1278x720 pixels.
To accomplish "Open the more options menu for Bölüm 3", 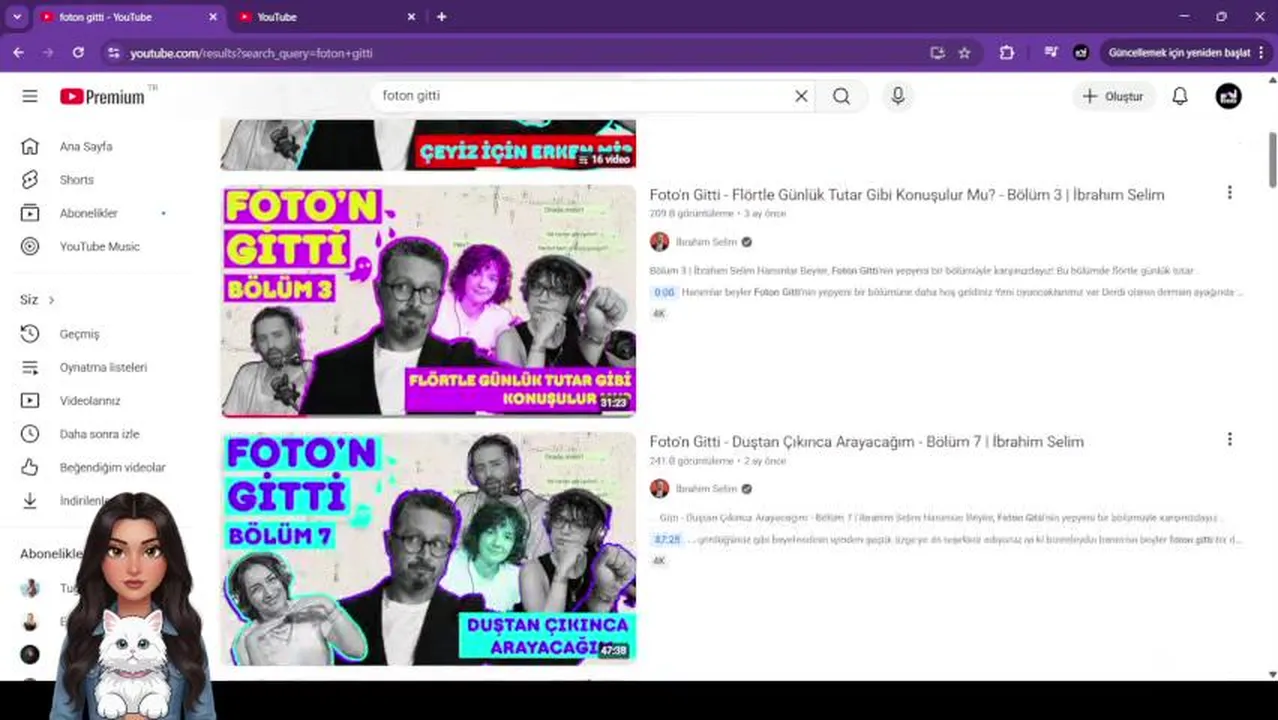I will 1229,192.
